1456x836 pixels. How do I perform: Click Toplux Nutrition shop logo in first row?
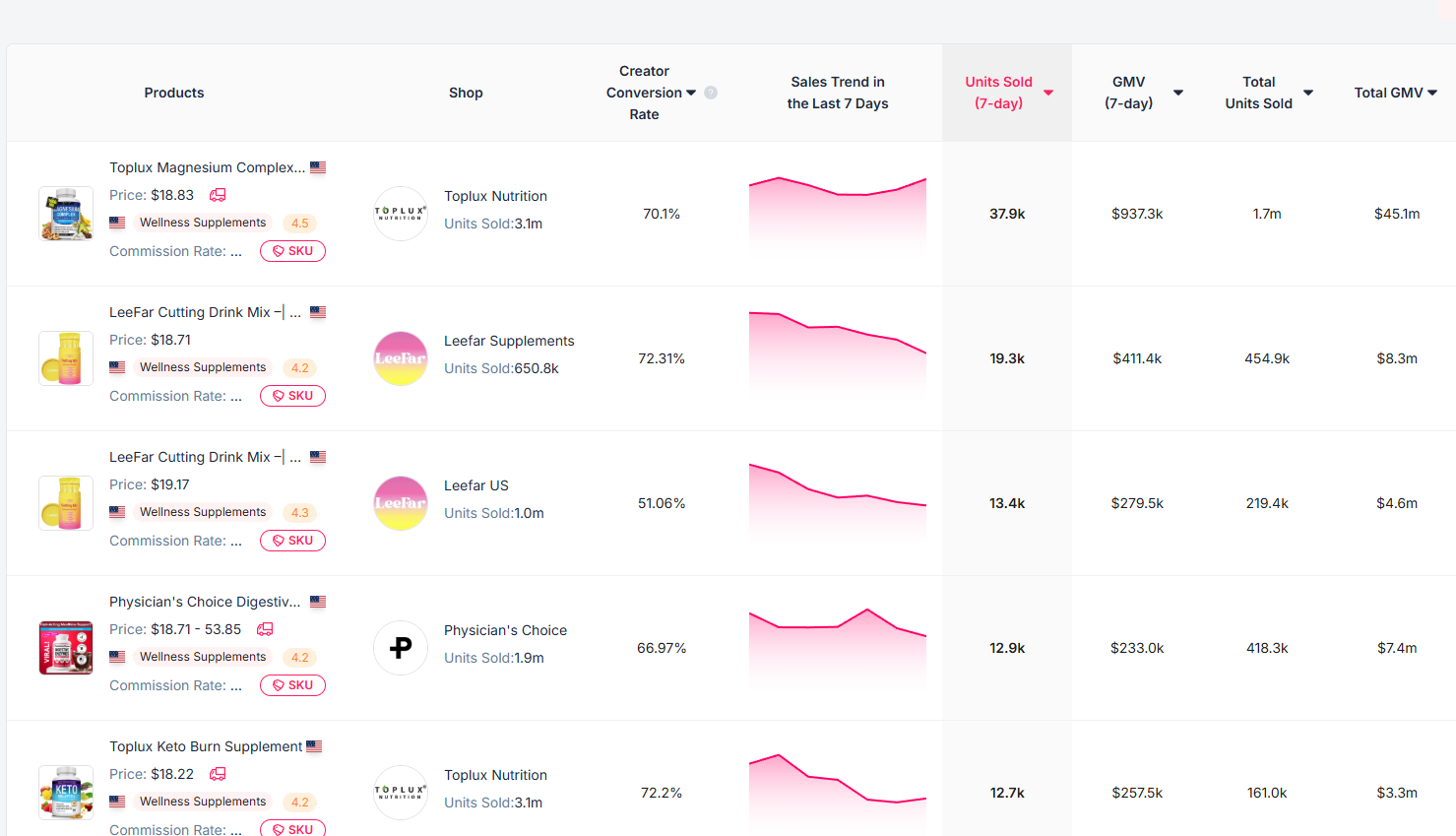point(401,214)
